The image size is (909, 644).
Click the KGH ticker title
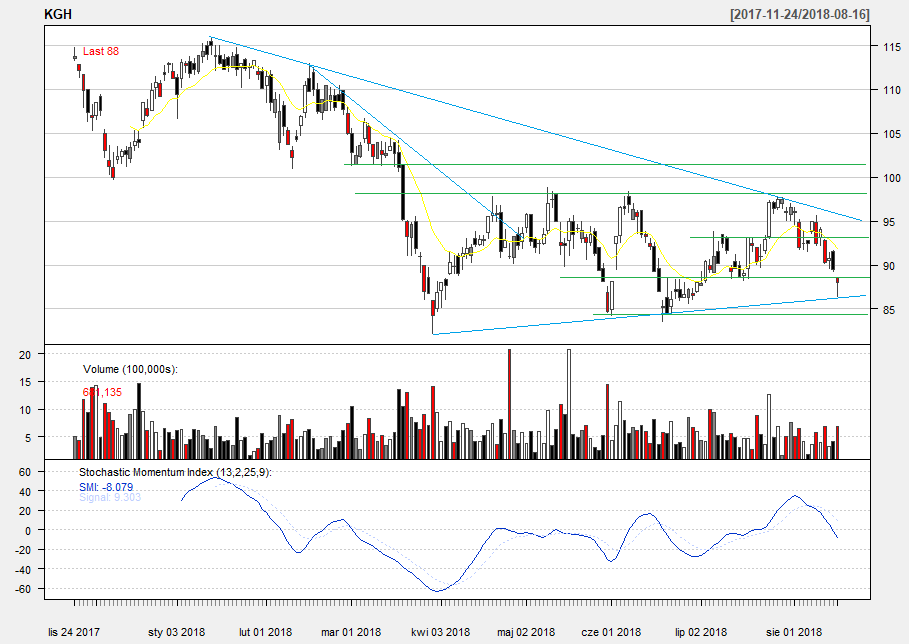58,14
